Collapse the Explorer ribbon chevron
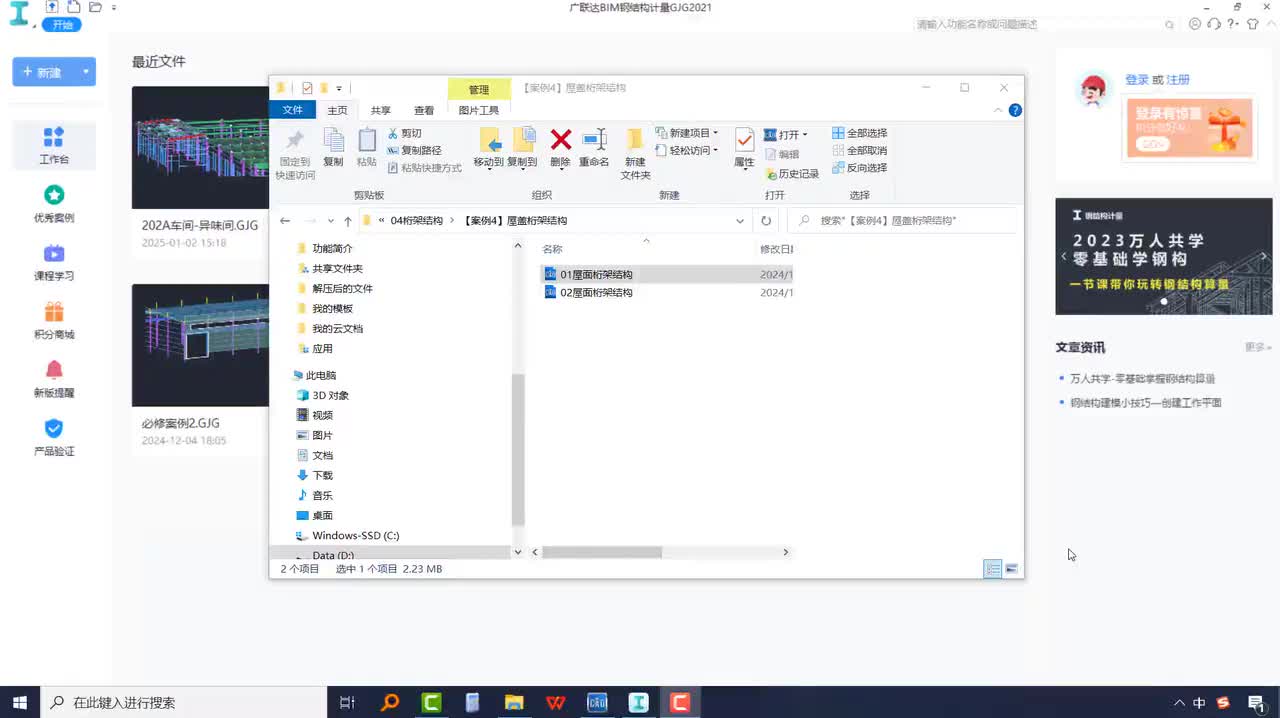The image size is (1280, 718). (998, 110)
